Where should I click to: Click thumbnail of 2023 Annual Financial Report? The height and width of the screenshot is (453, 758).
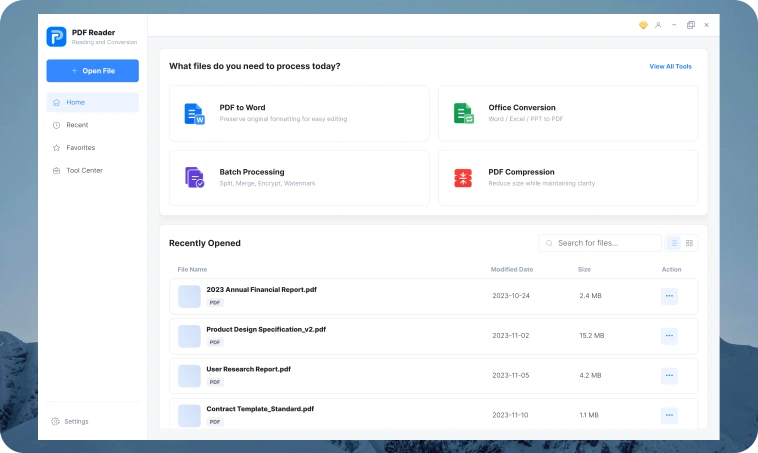point(189,296)
